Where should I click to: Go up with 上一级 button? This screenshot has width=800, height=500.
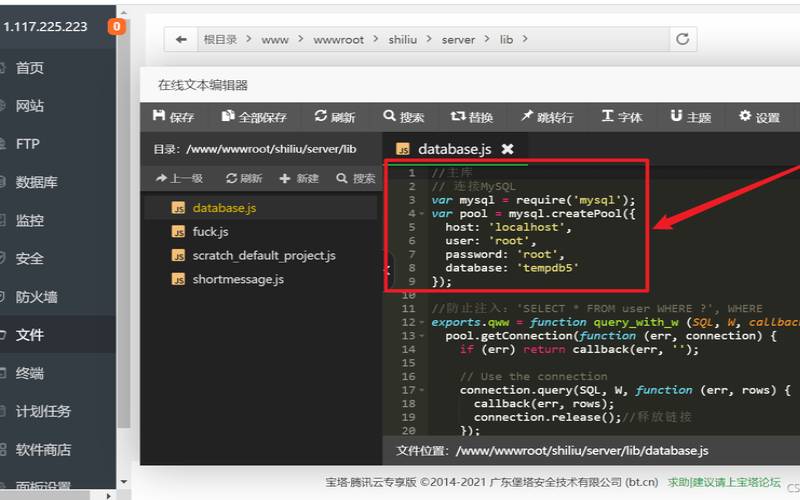(179, 178)
